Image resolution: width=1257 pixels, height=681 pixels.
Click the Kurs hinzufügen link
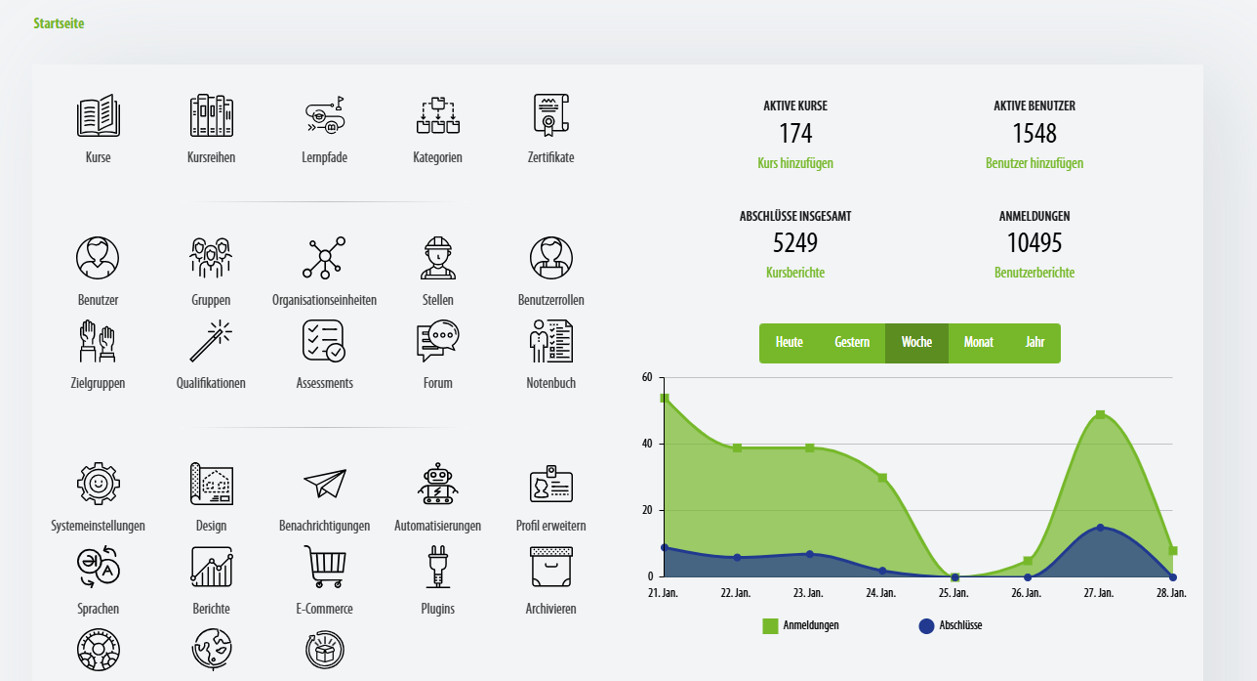pos(795,163)
